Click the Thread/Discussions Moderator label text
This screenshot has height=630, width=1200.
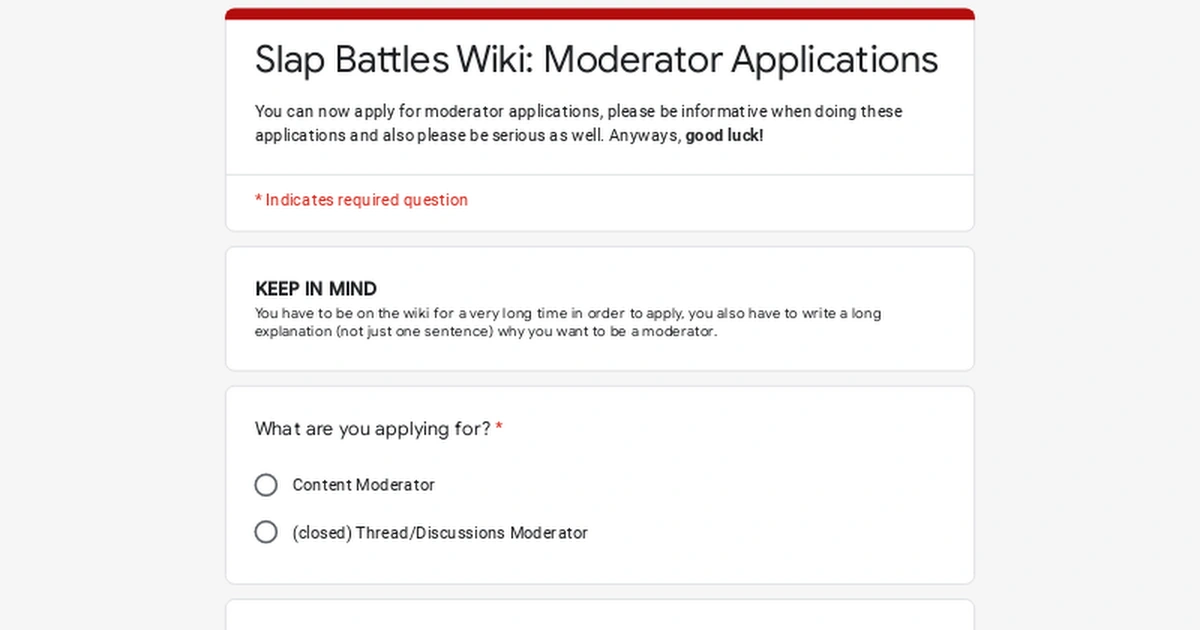coord(439,532)
